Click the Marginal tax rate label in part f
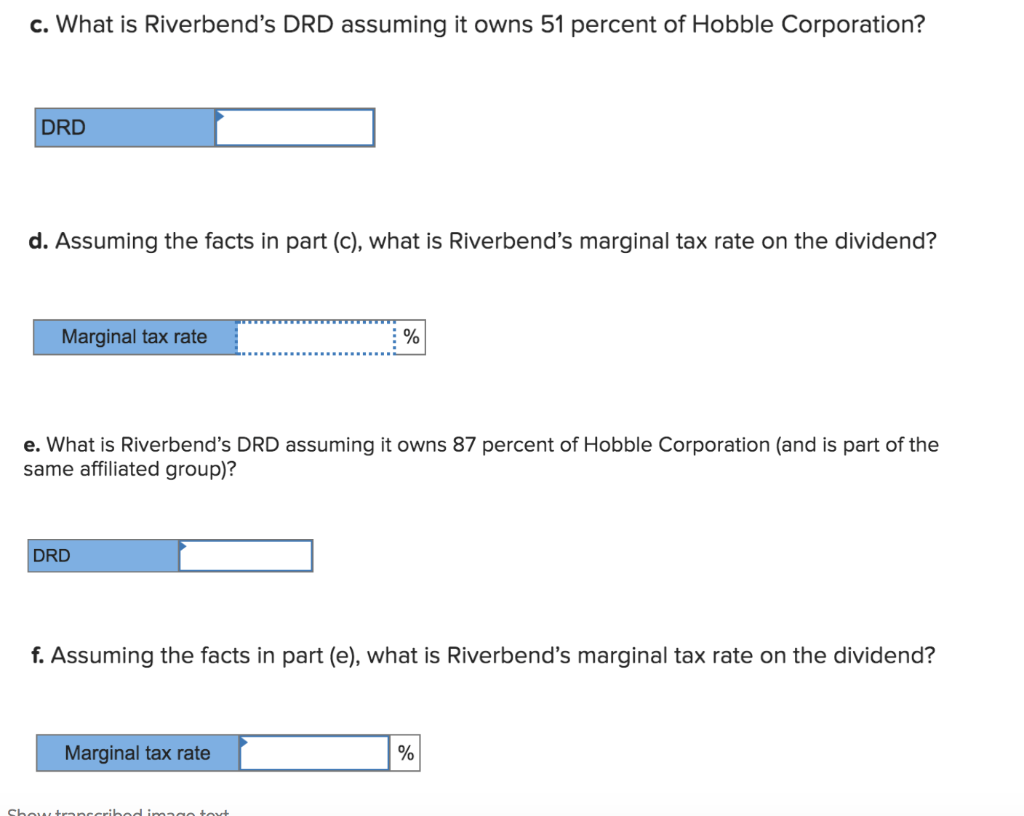Viewport: 1024px width, 816px height. pyautogui.click(x=139, y=752)
